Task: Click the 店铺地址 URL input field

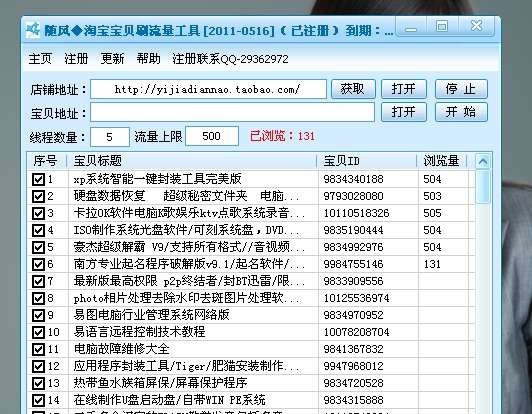Action: [x=208, y=89]
